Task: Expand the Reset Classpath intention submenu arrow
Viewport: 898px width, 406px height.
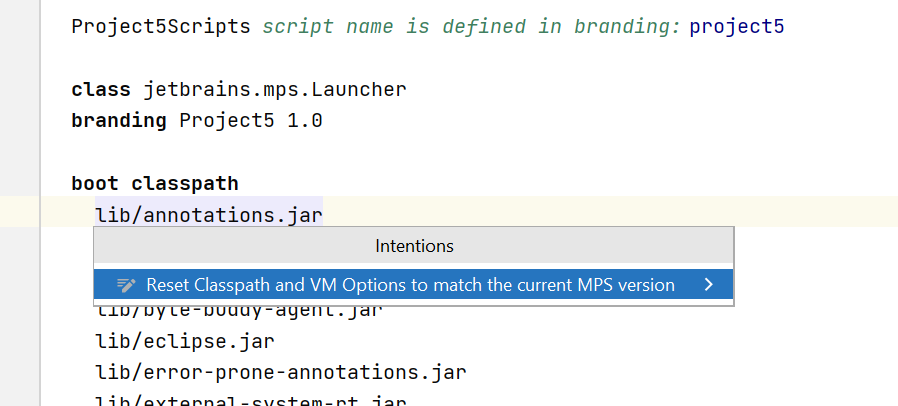Action: (708, 285)
